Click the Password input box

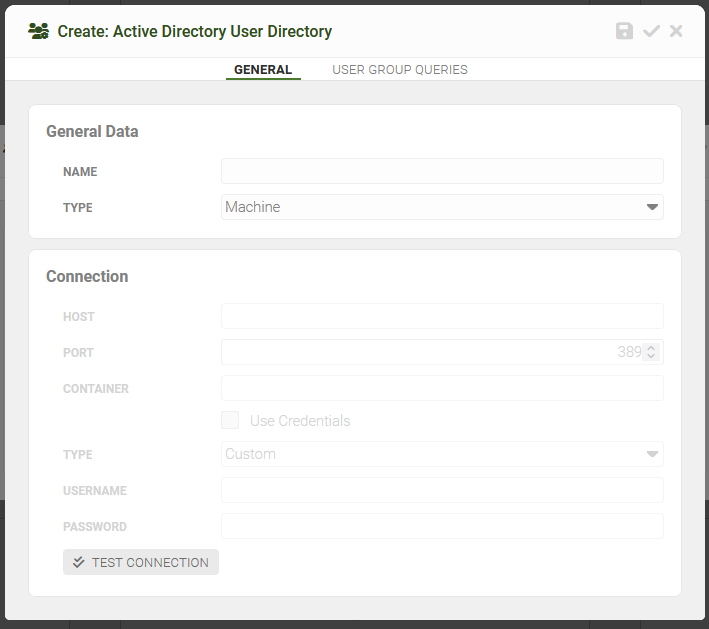tap(442, 526)
